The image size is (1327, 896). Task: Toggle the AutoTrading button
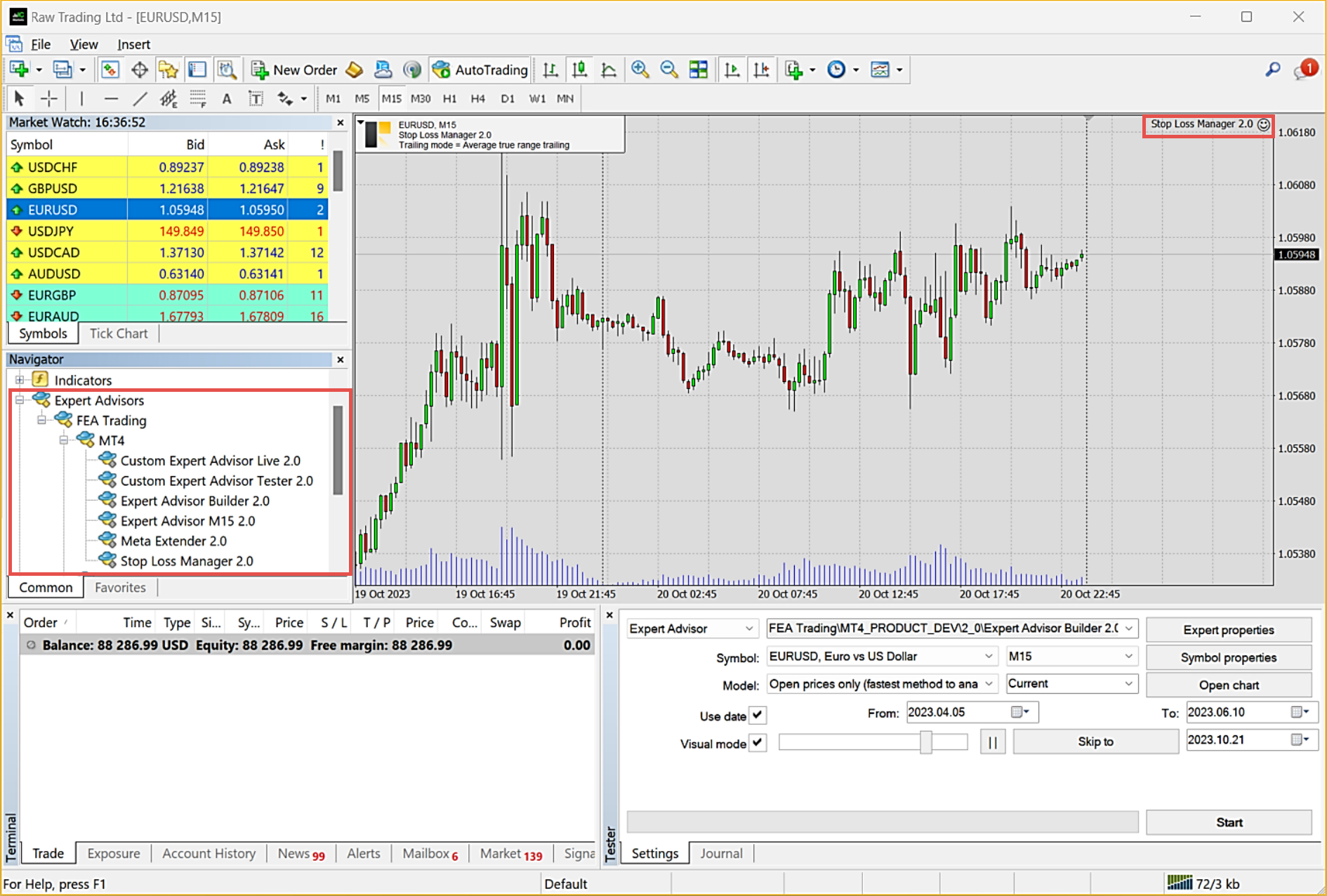(x=480, y=70)
